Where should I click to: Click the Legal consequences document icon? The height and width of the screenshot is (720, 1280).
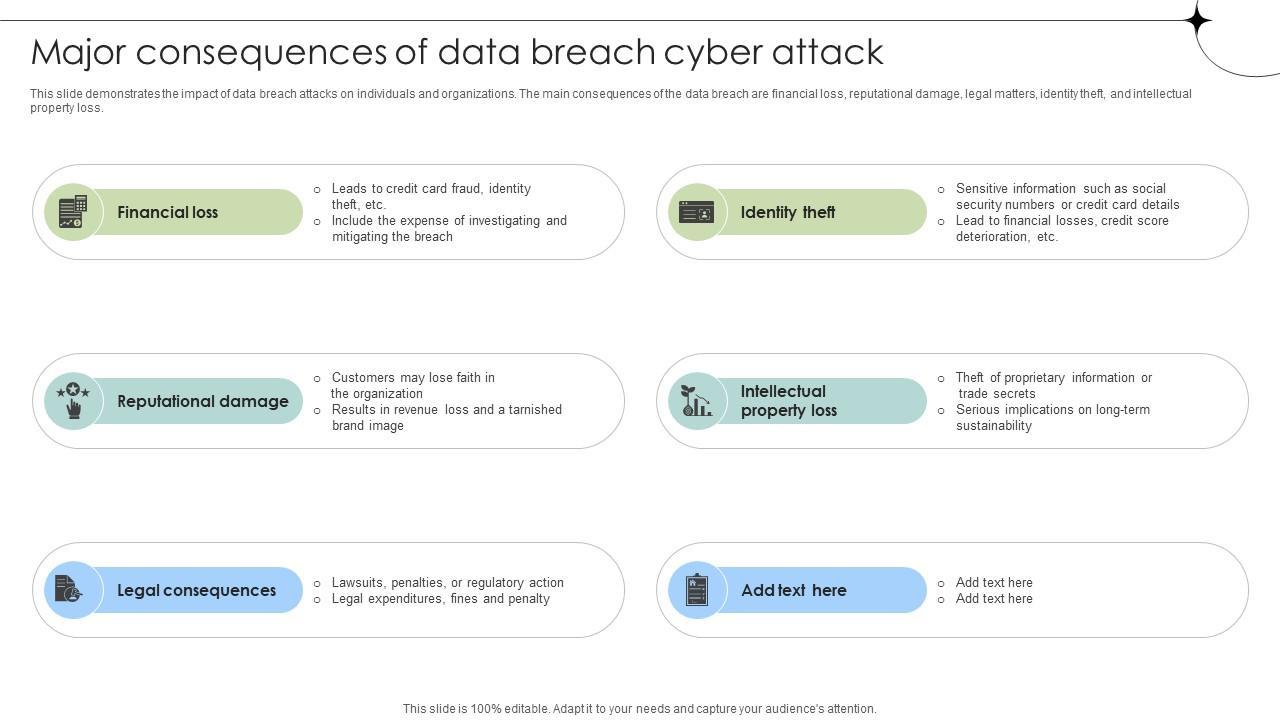pos(69,590)
